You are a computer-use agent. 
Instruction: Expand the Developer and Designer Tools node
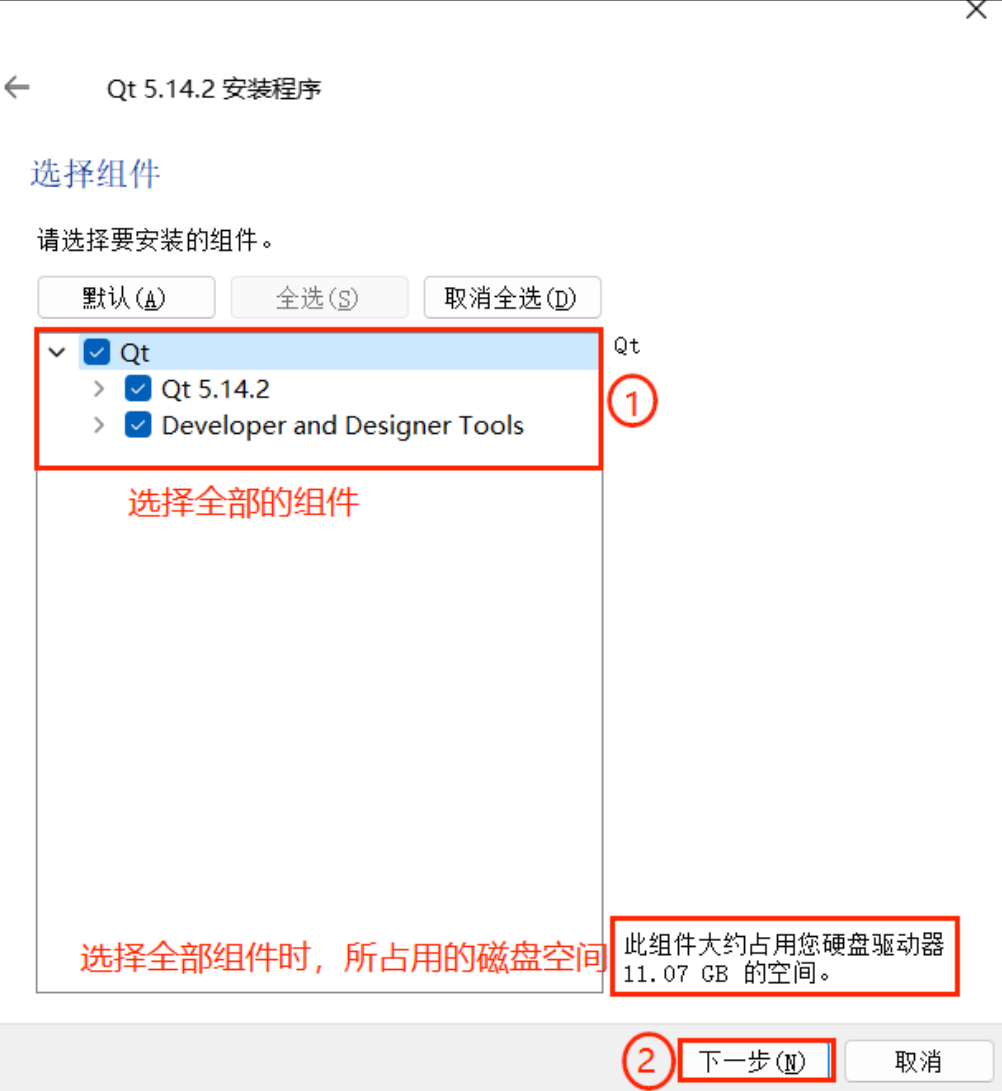pyautogui.click(x=99, y=424)
